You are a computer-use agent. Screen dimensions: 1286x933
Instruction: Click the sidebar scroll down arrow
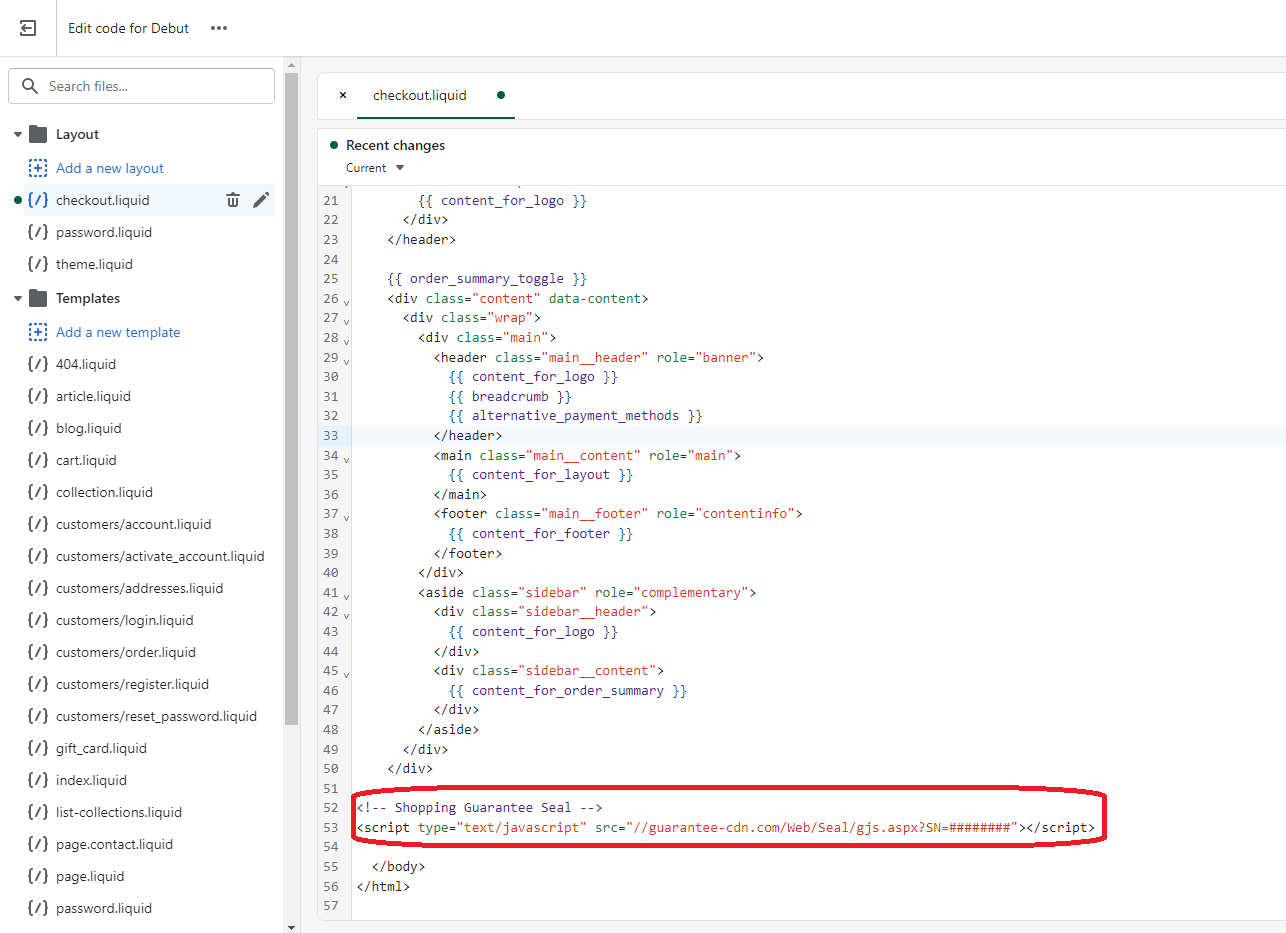292,927
